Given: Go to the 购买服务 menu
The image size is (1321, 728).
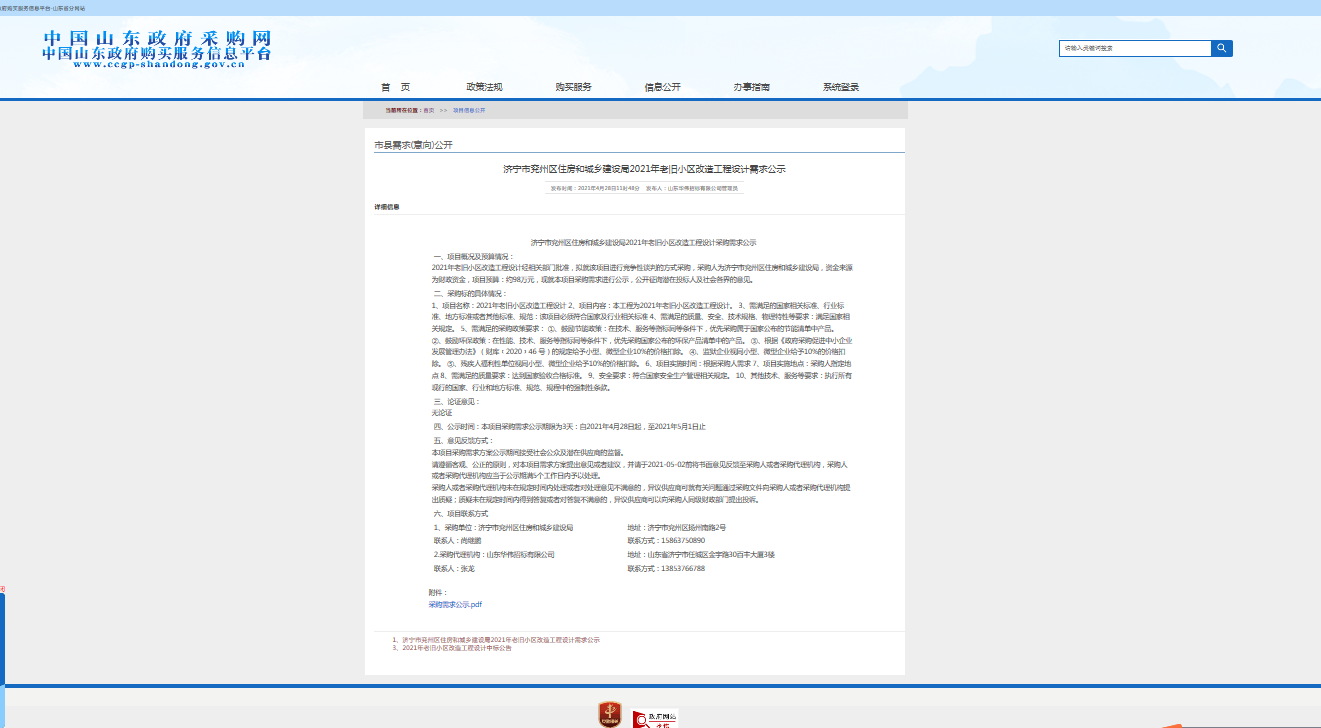Looking at the screenshot, I should coord(573,87).
